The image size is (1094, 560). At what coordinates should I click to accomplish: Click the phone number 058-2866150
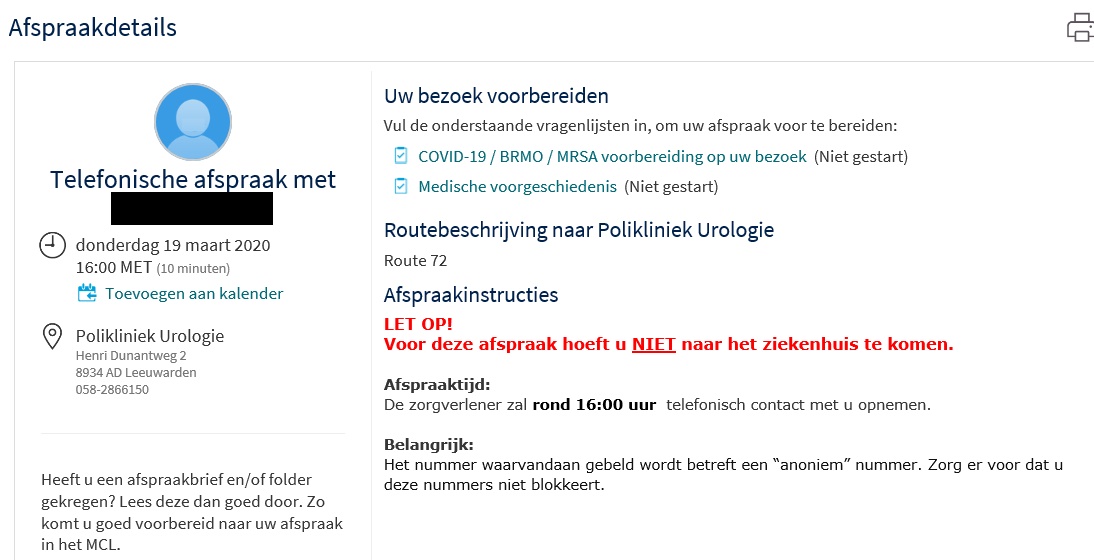coord(112,390)
